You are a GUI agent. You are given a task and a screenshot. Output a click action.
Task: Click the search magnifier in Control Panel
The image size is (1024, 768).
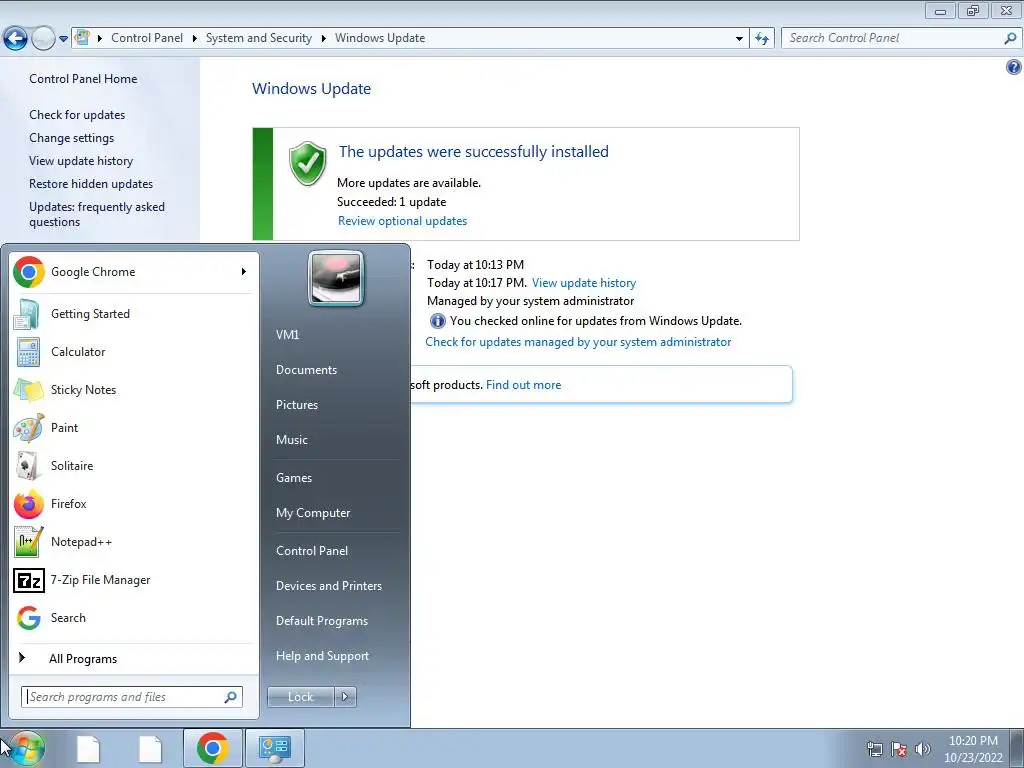coord(1010,39)
